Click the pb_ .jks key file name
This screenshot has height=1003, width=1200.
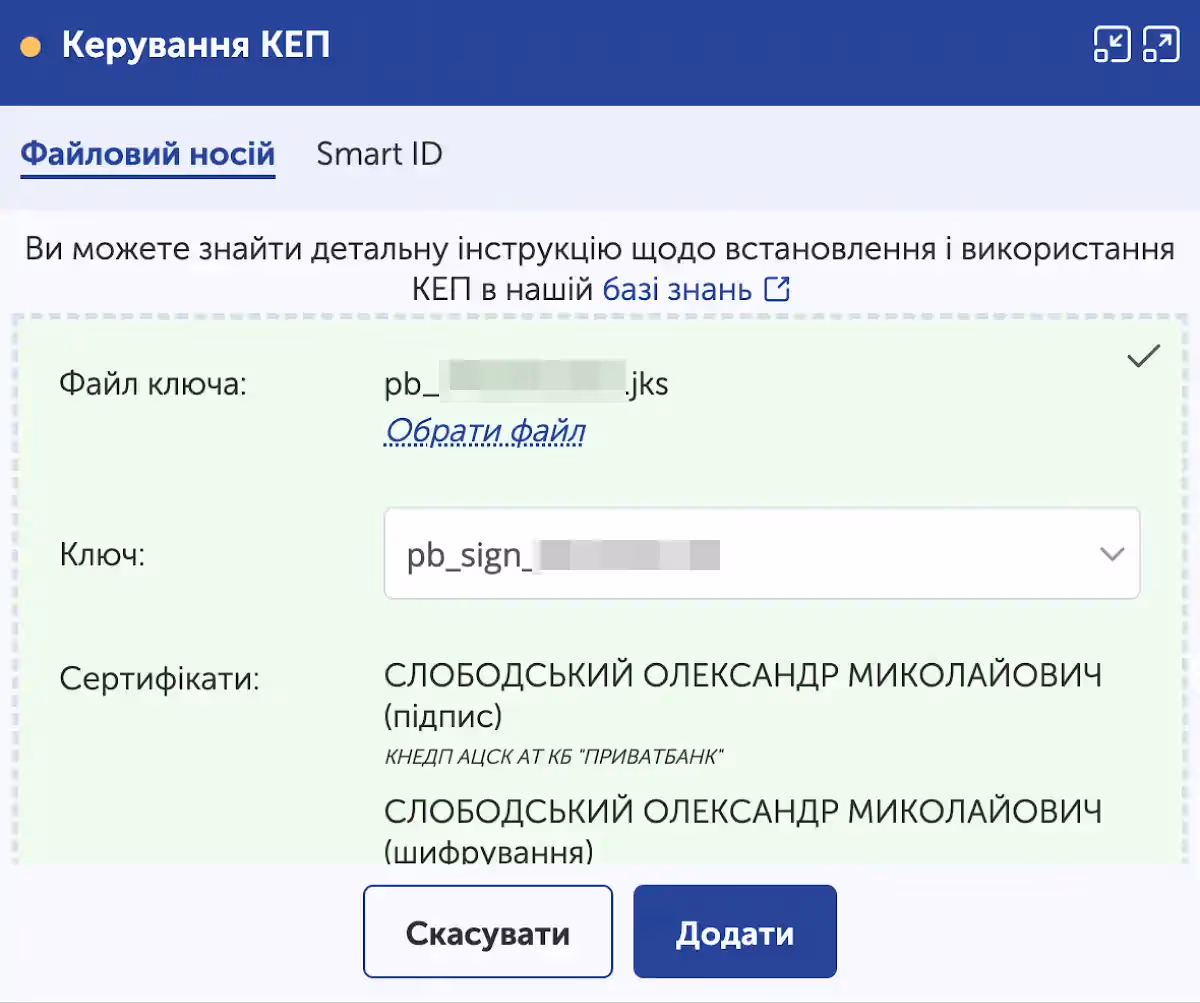pyautogui.click(x=525, y=383)
